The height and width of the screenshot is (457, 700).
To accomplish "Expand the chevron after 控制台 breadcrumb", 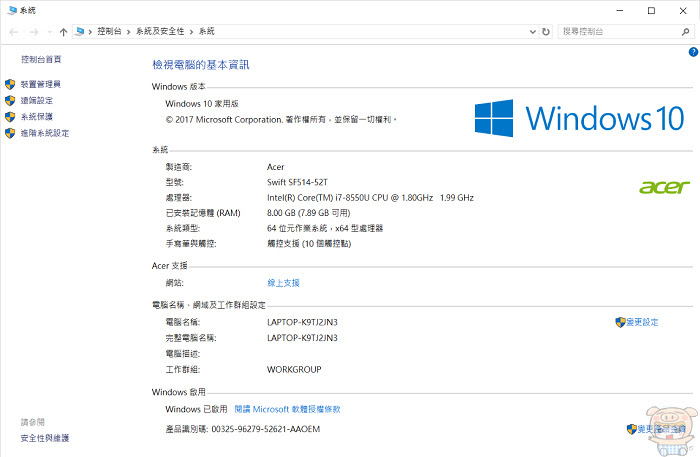I will point(129,32).
